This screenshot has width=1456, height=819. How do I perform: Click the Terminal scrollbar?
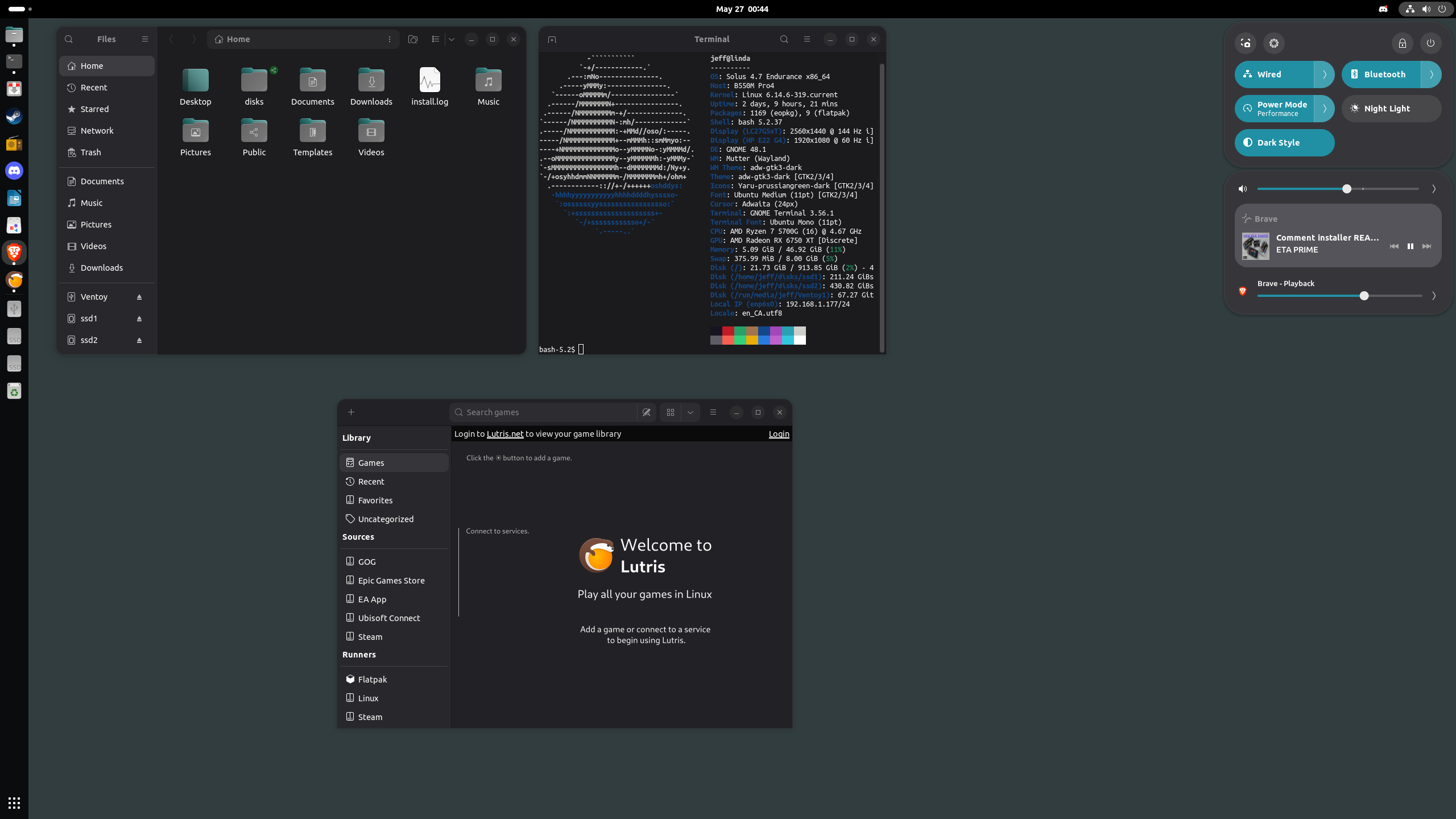click(882, 208)
